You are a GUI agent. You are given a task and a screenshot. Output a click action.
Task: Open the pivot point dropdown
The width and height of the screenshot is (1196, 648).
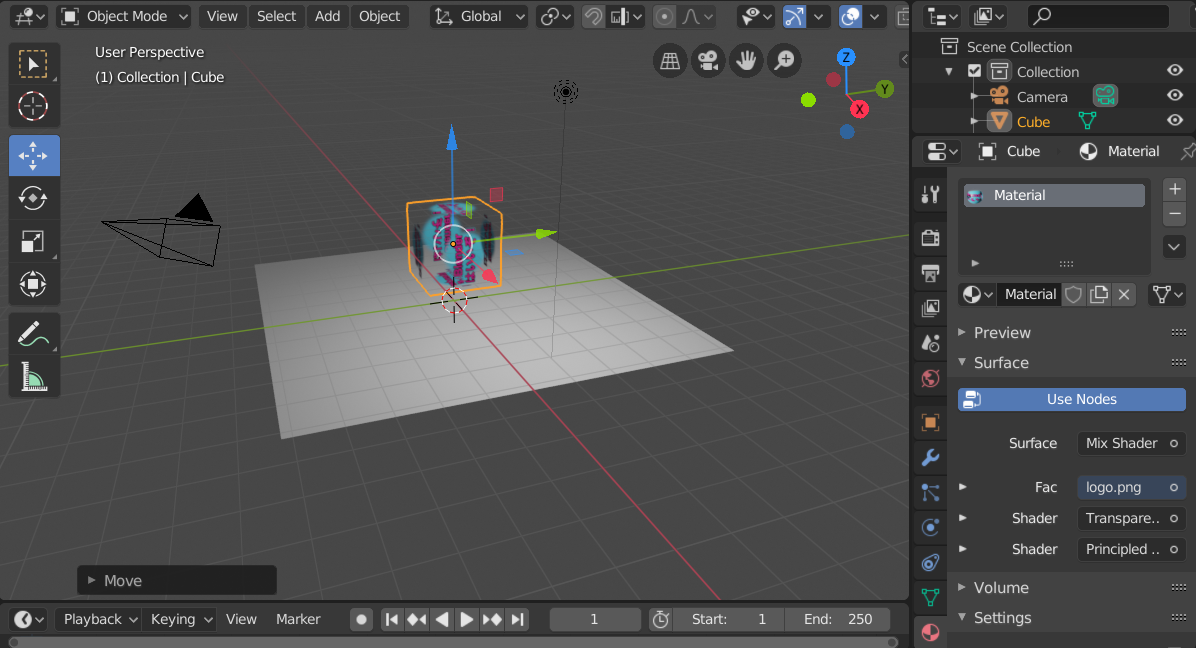tap(555, 16)
